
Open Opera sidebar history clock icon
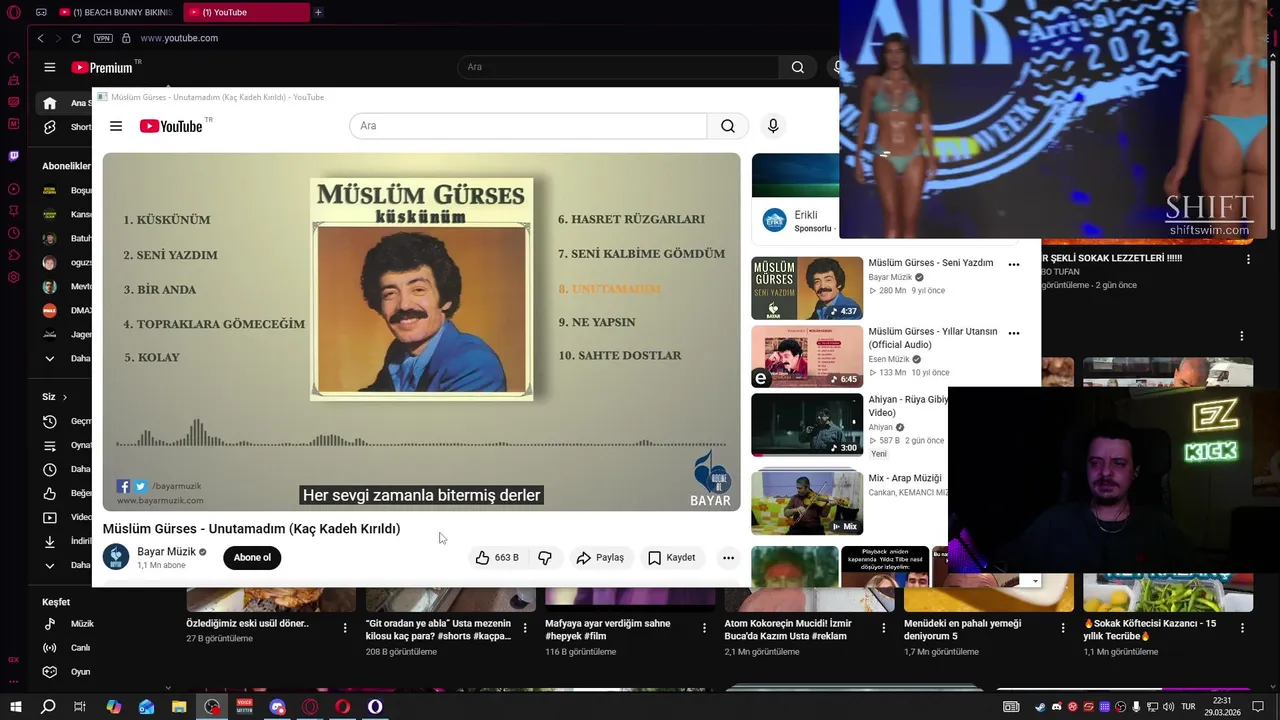pos(13,233)
